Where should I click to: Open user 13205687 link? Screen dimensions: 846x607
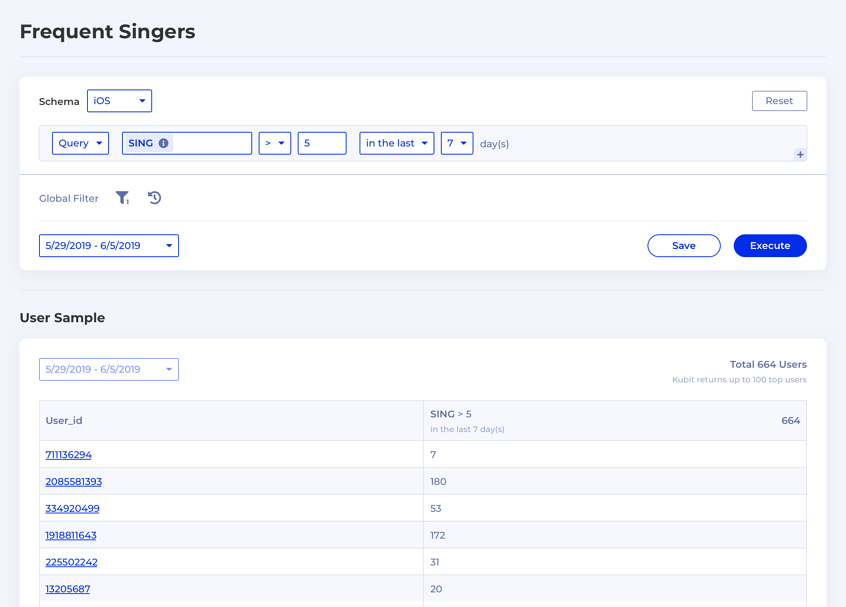[67, 589]
